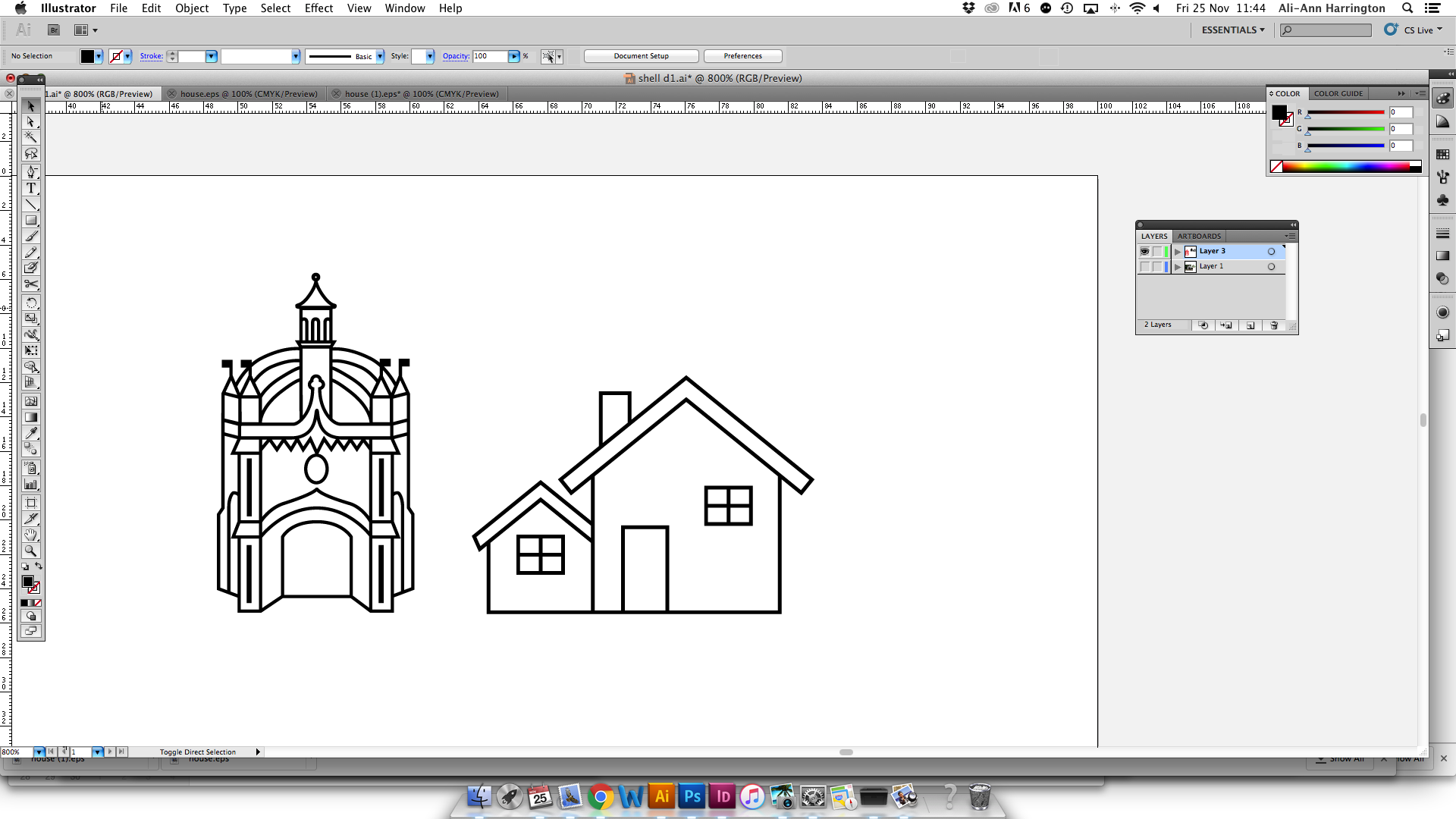Switch to the ARTBOARDS panel tab

(x=1199, y=236)
